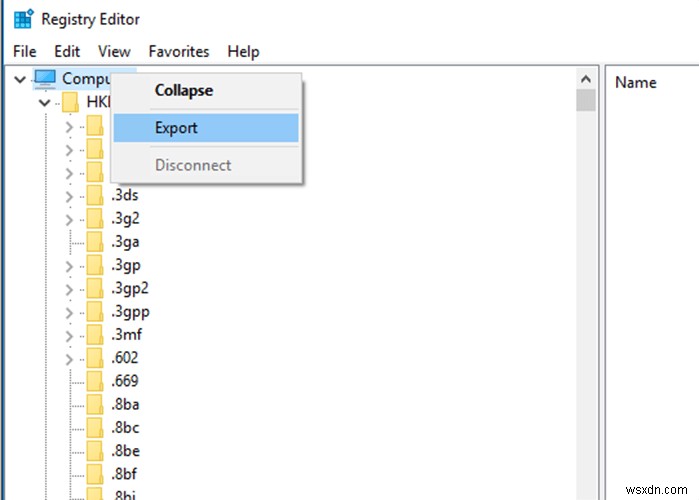Select the .8be tree entry
Screen dimensions: 699x500
(x=126, y=451)
